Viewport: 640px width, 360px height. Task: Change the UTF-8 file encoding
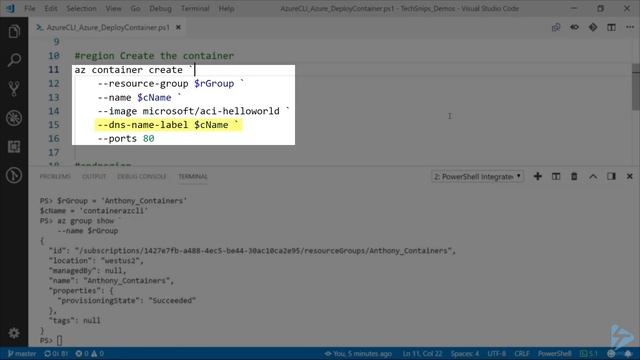click(496, 353)
